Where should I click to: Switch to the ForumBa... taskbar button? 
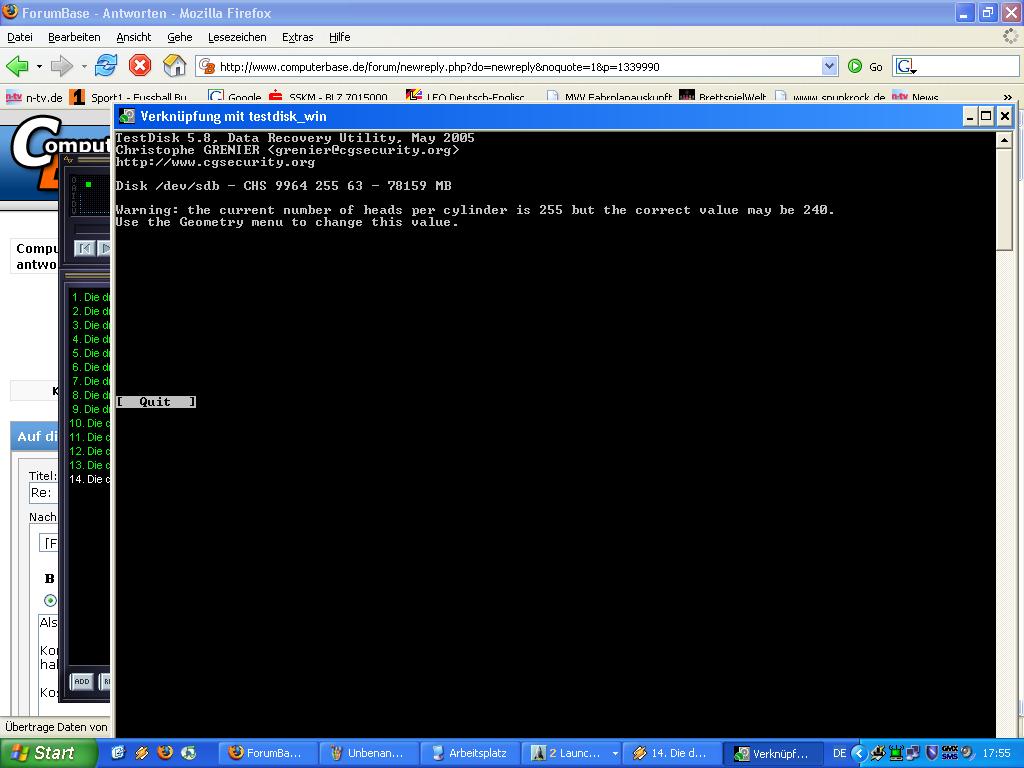coord(268,753)
